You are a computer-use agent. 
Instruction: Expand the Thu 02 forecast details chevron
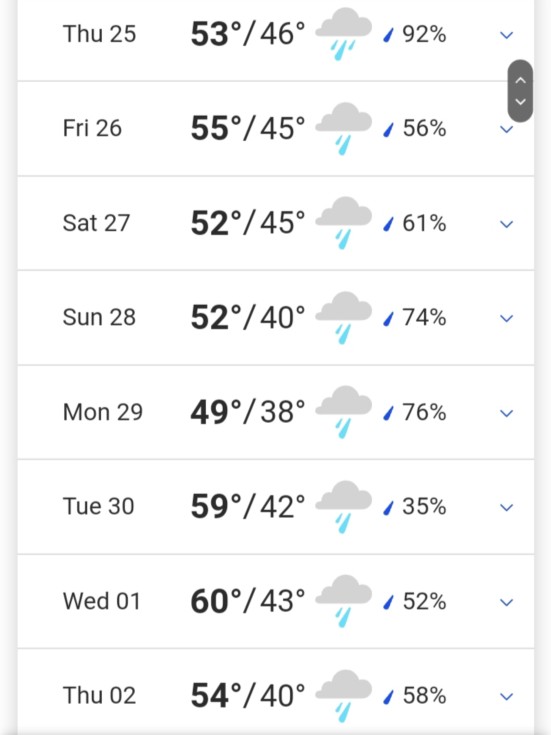coord(506,697)
